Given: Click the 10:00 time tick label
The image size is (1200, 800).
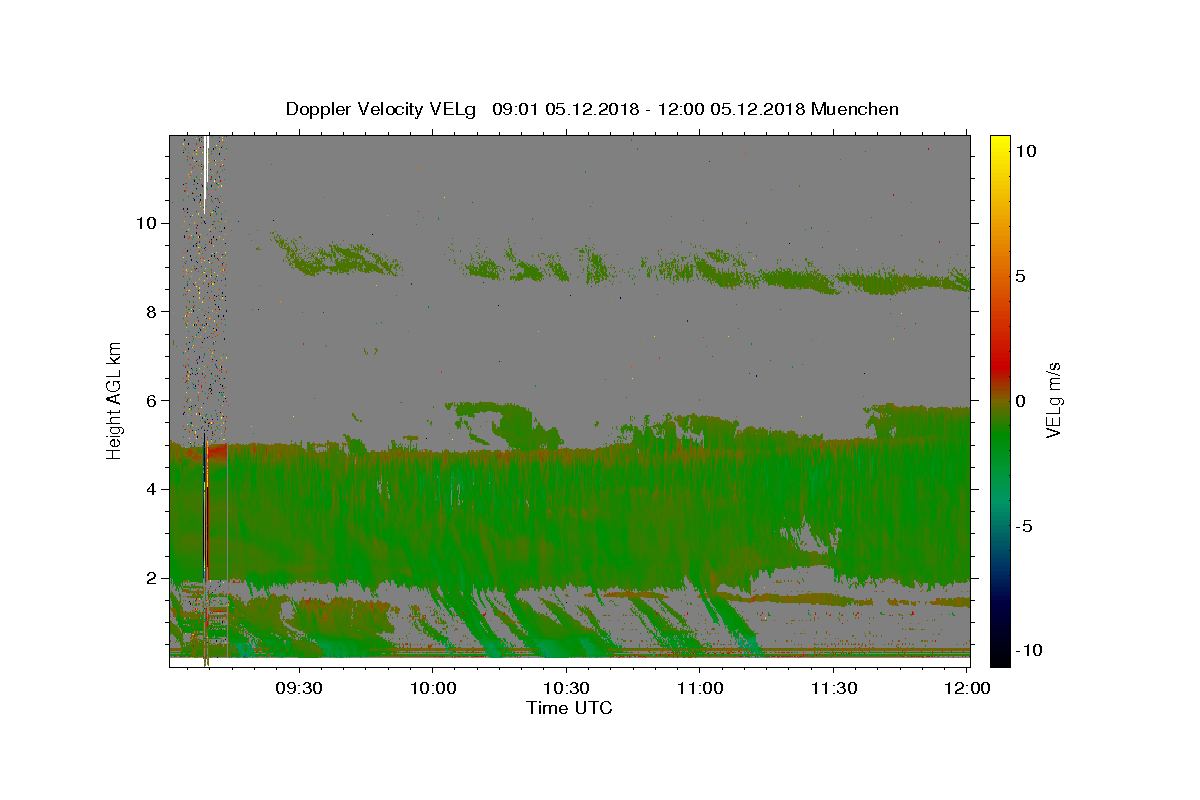Looking at the screenshot, I should (433, 688).
